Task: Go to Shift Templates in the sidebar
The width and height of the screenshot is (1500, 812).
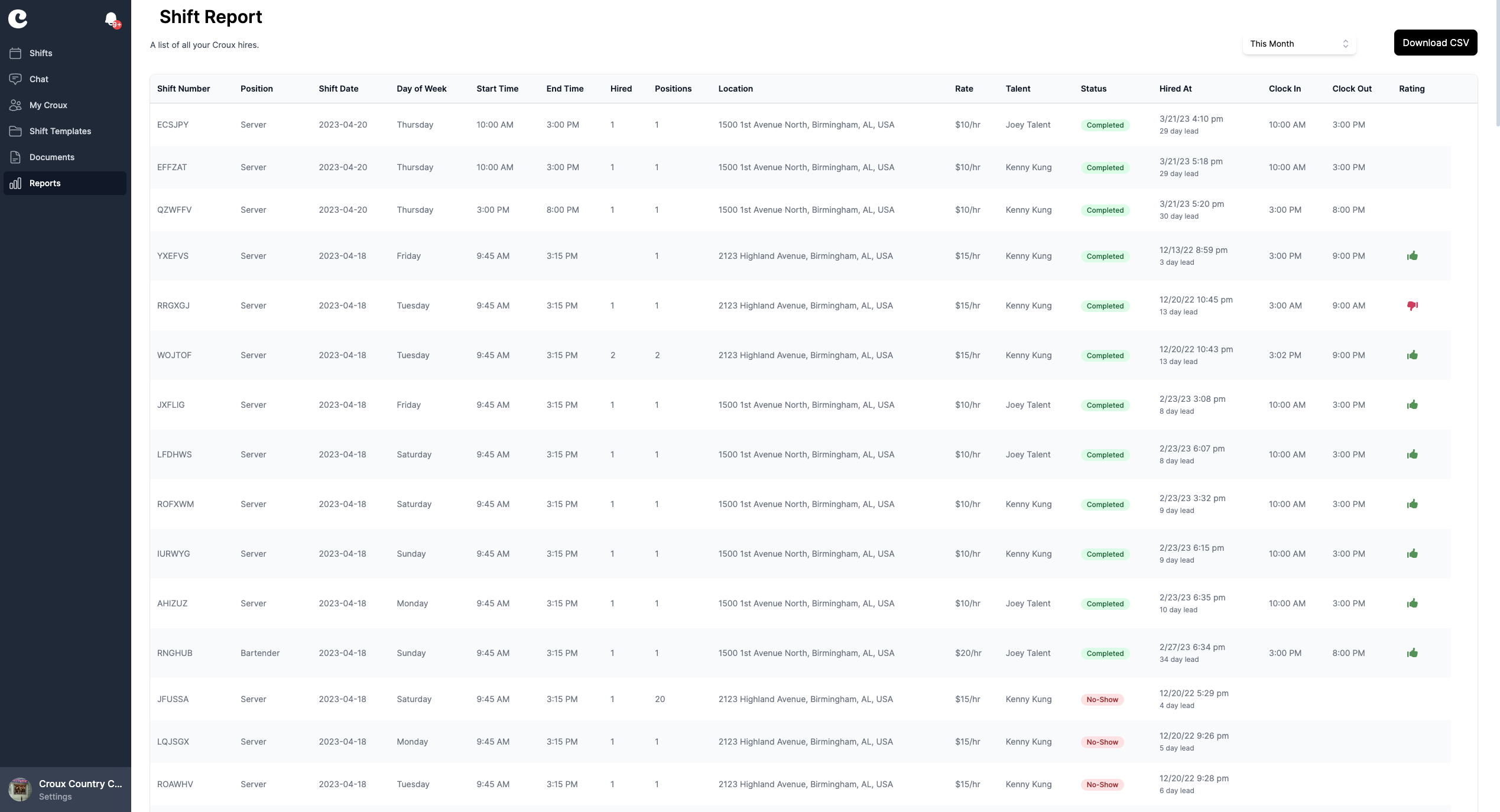Action: pyautogui.click(x=60, y=131)
